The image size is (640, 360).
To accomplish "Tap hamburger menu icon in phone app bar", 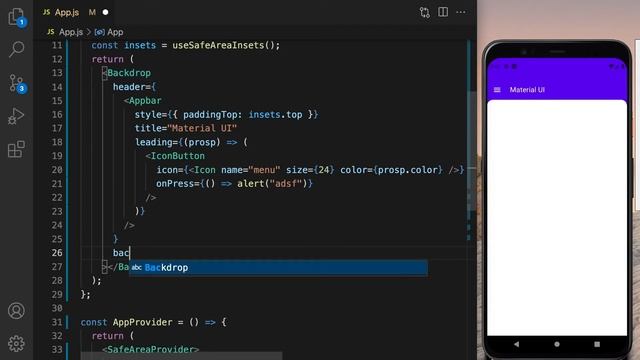I will click(497, 90).
